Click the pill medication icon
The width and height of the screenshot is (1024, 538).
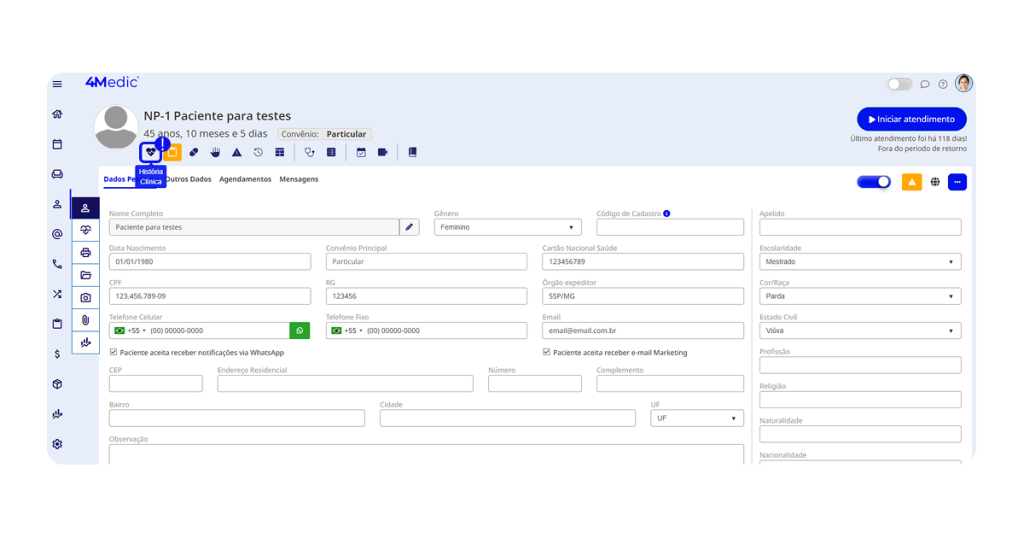tap(194, 153)
